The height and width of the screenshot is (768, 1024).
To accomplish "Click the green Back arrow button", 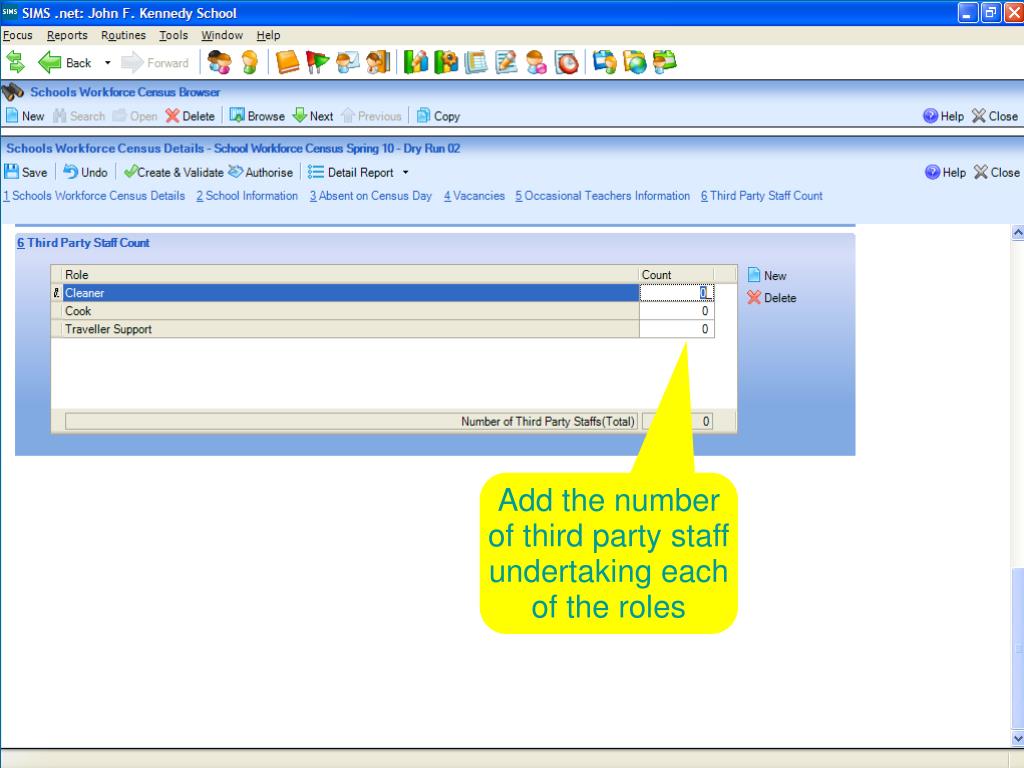I will click(52, 63).
